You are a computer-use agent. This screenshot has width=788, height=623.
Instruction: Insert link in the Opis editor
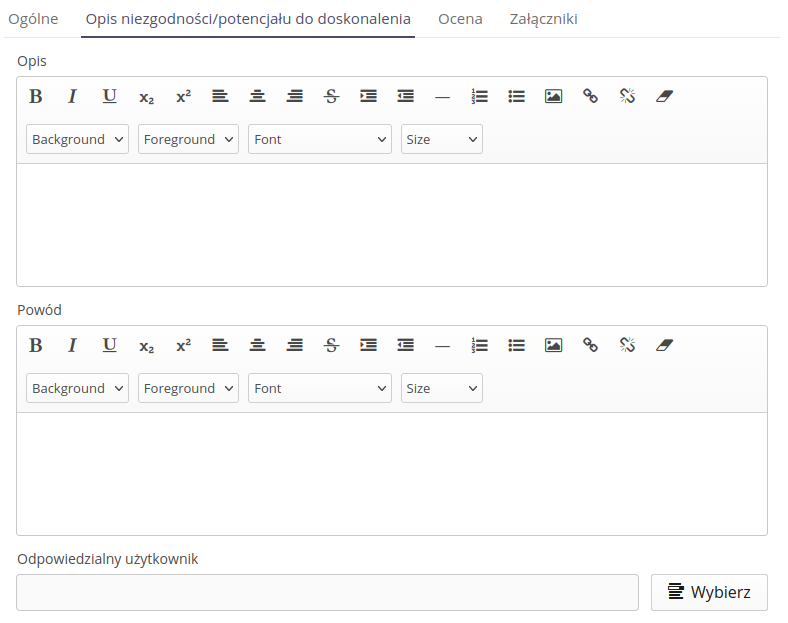[590, 96]
